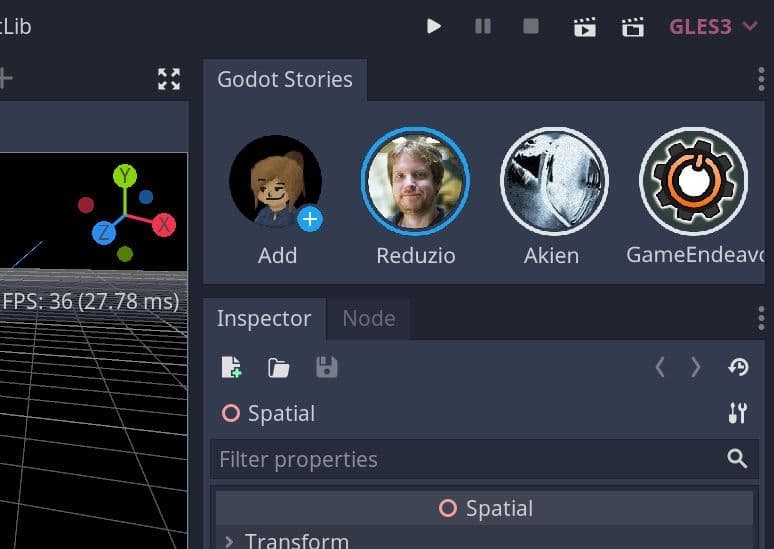Create a new resource in Inspector
The image size is (774, 549).
pos(231,367)
